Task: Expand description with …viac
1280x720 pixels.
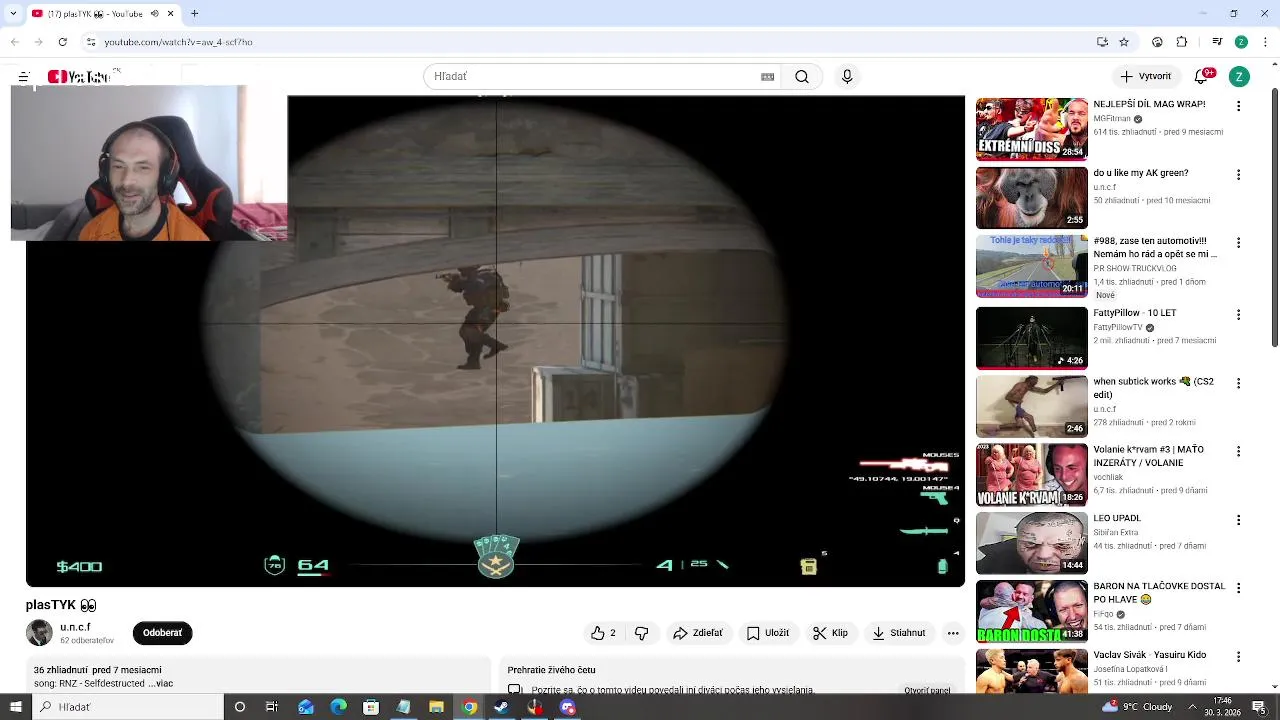Action: (160, 684)
